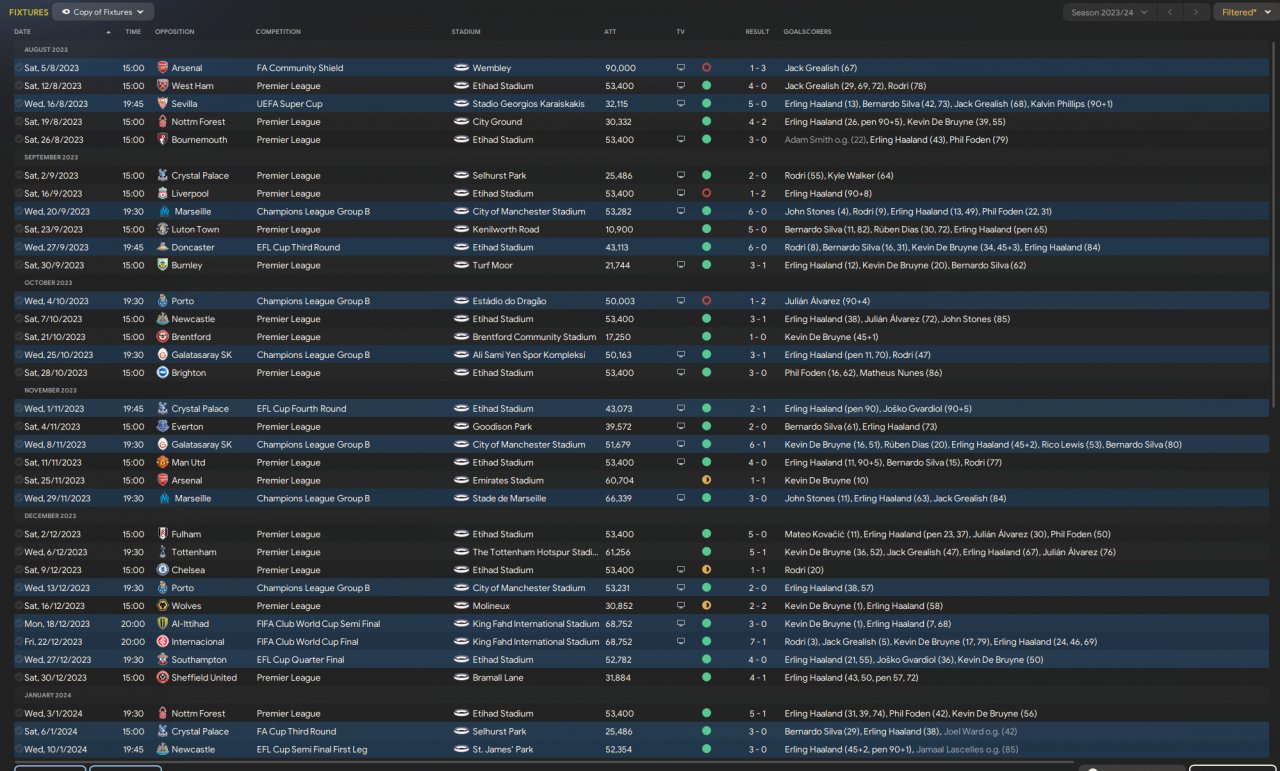
Task: Click the stadium icon beside Wembley
Action: tap(461, 68)
